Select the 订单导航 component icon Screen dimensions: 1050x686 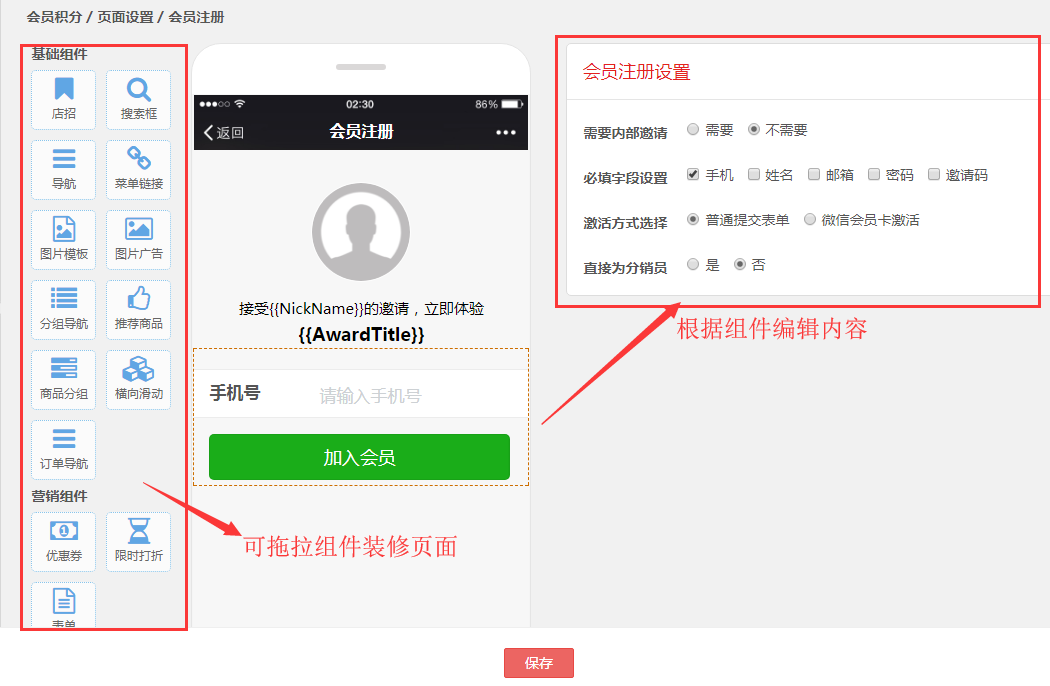pos(64,450)
